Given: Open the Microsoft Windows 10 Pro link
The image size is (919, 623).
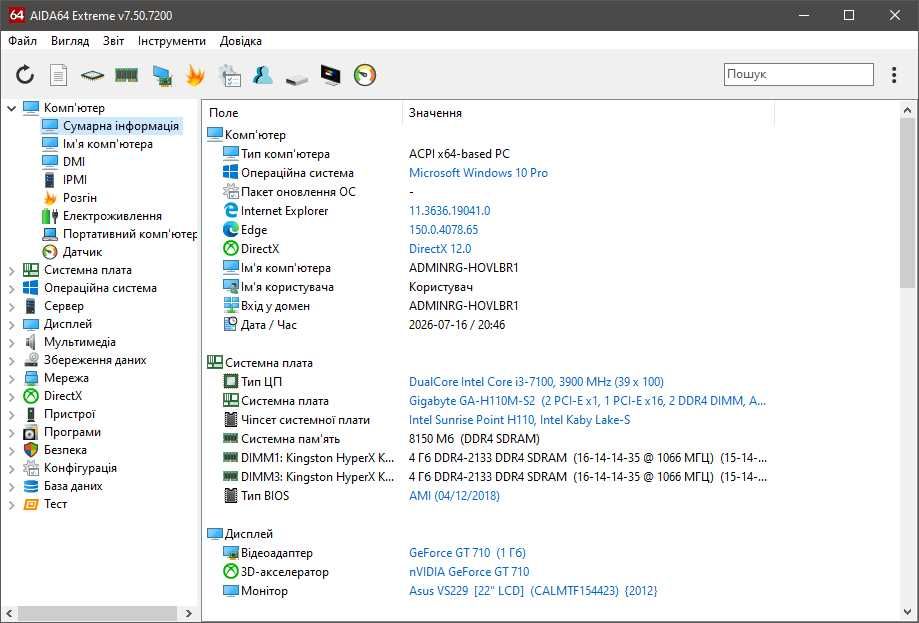Looking at the screenshot, I should point(478,173).
